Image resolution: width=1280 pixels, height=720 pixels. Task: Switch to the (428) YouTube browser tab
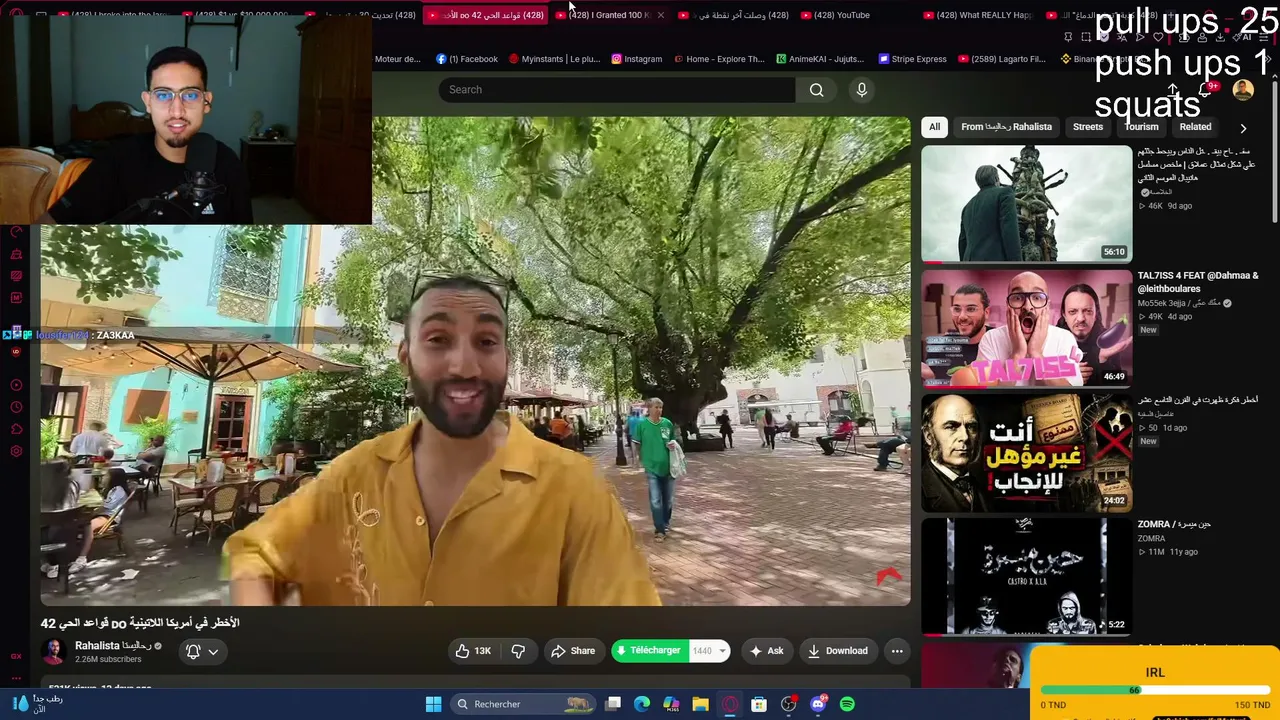coord(840,15)
